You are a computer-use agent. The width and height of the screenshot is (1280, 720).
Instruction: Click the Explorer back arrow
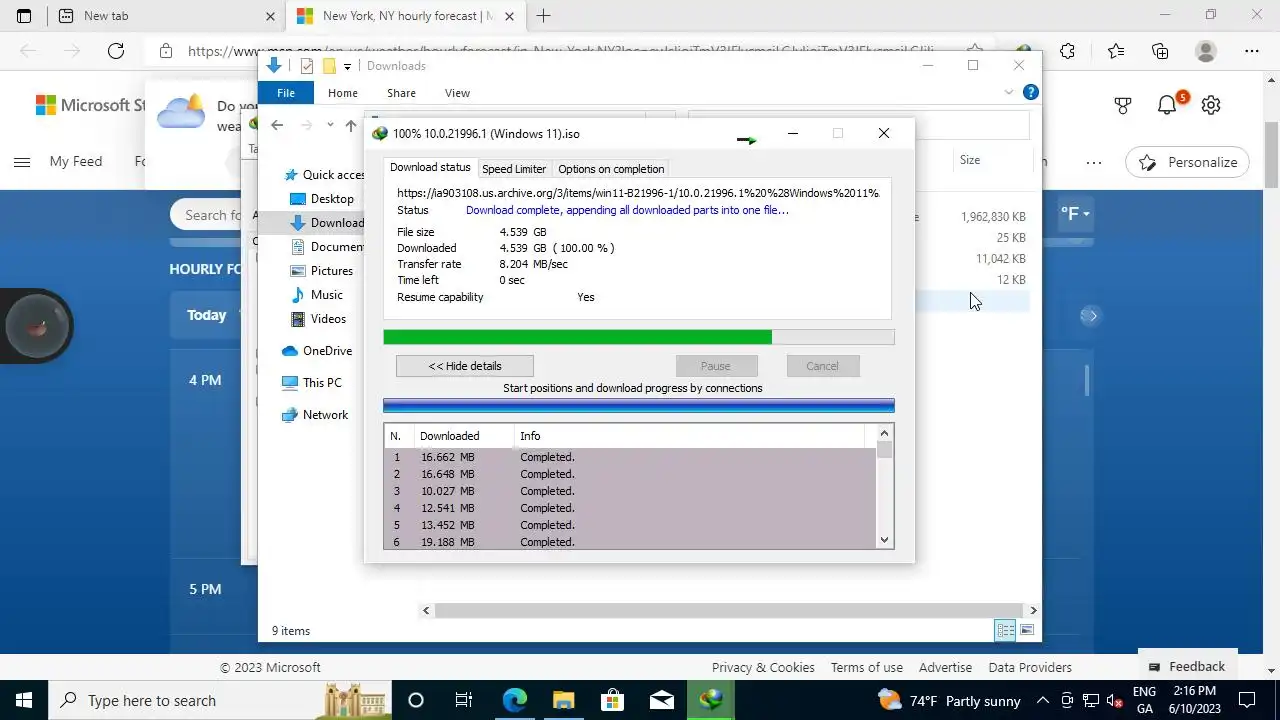click(x=277, y=125)
